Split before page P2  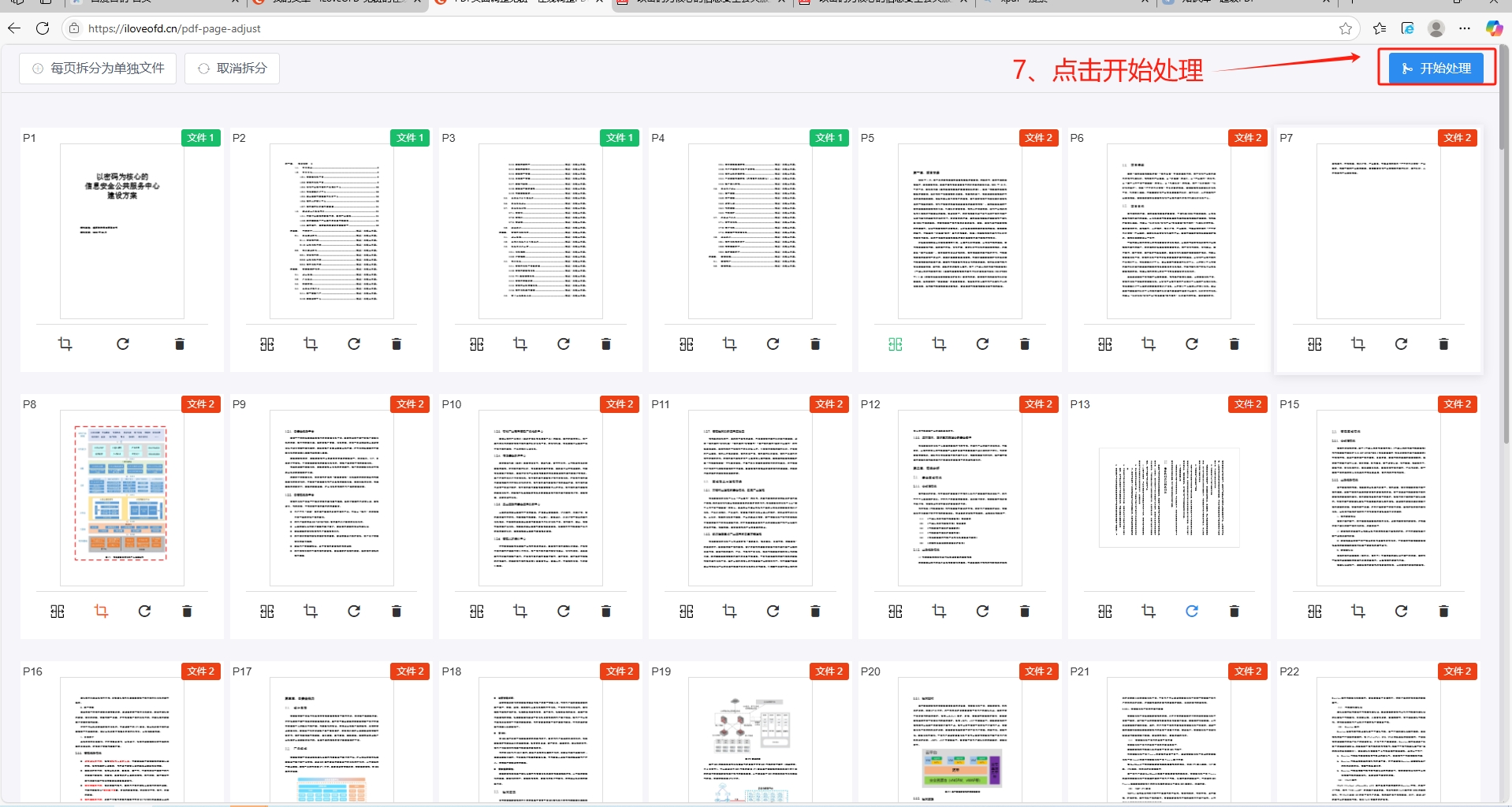(x=267, y=344)
